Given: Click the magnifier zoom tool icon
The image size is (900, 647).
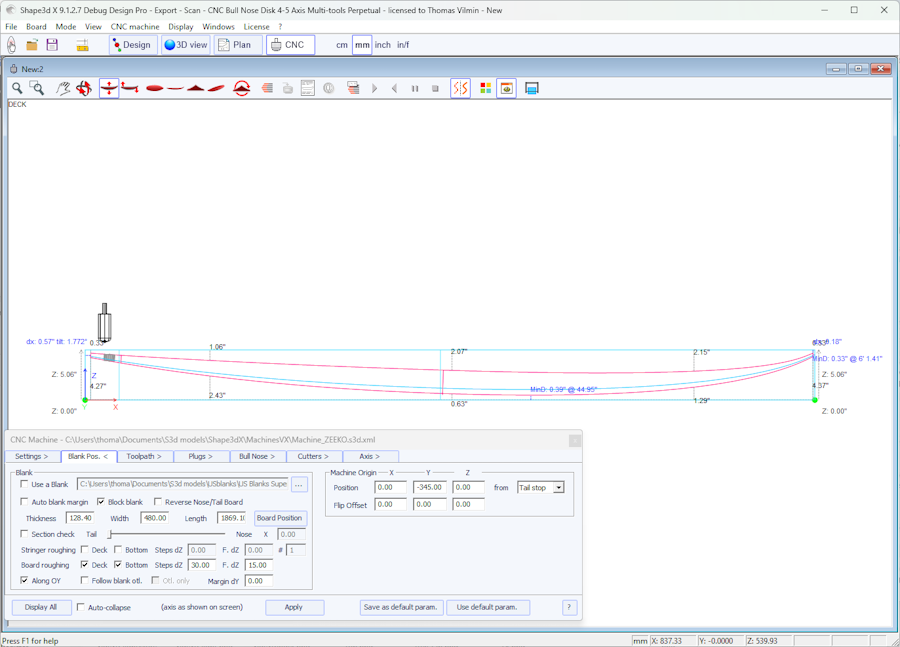Looking at the screenshot, I should pos(17,88).
